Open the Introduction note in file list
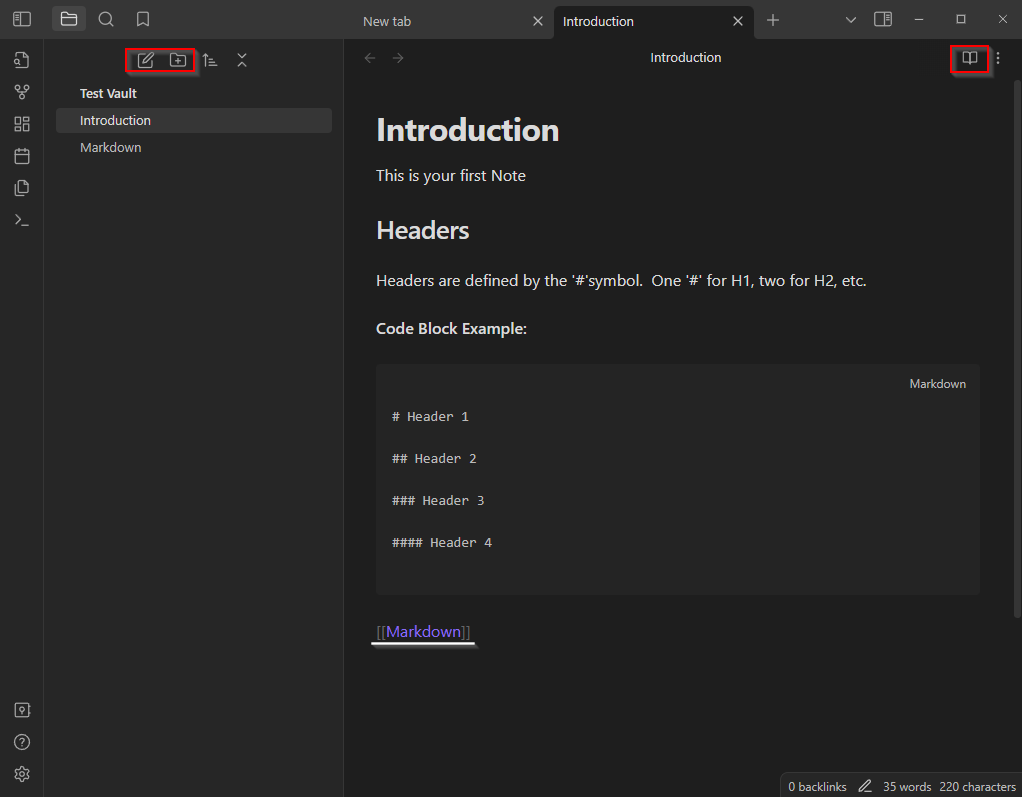 coord(194,121)
